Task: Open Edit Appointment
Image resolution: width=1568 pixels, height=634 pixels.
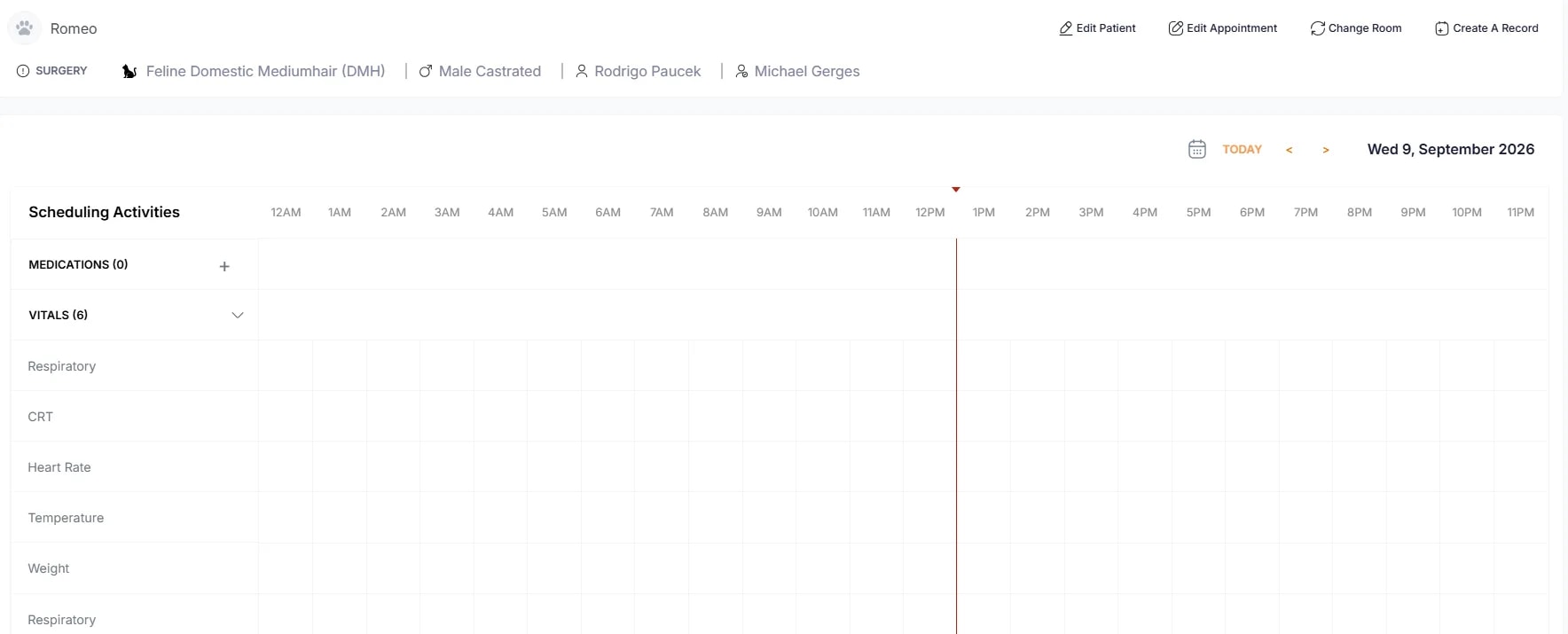Action: click(1223, 28)
